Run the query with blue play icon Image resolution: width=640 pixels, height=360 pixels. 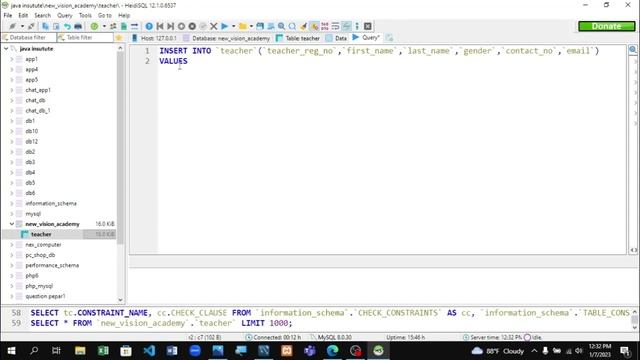coord(224,26)
